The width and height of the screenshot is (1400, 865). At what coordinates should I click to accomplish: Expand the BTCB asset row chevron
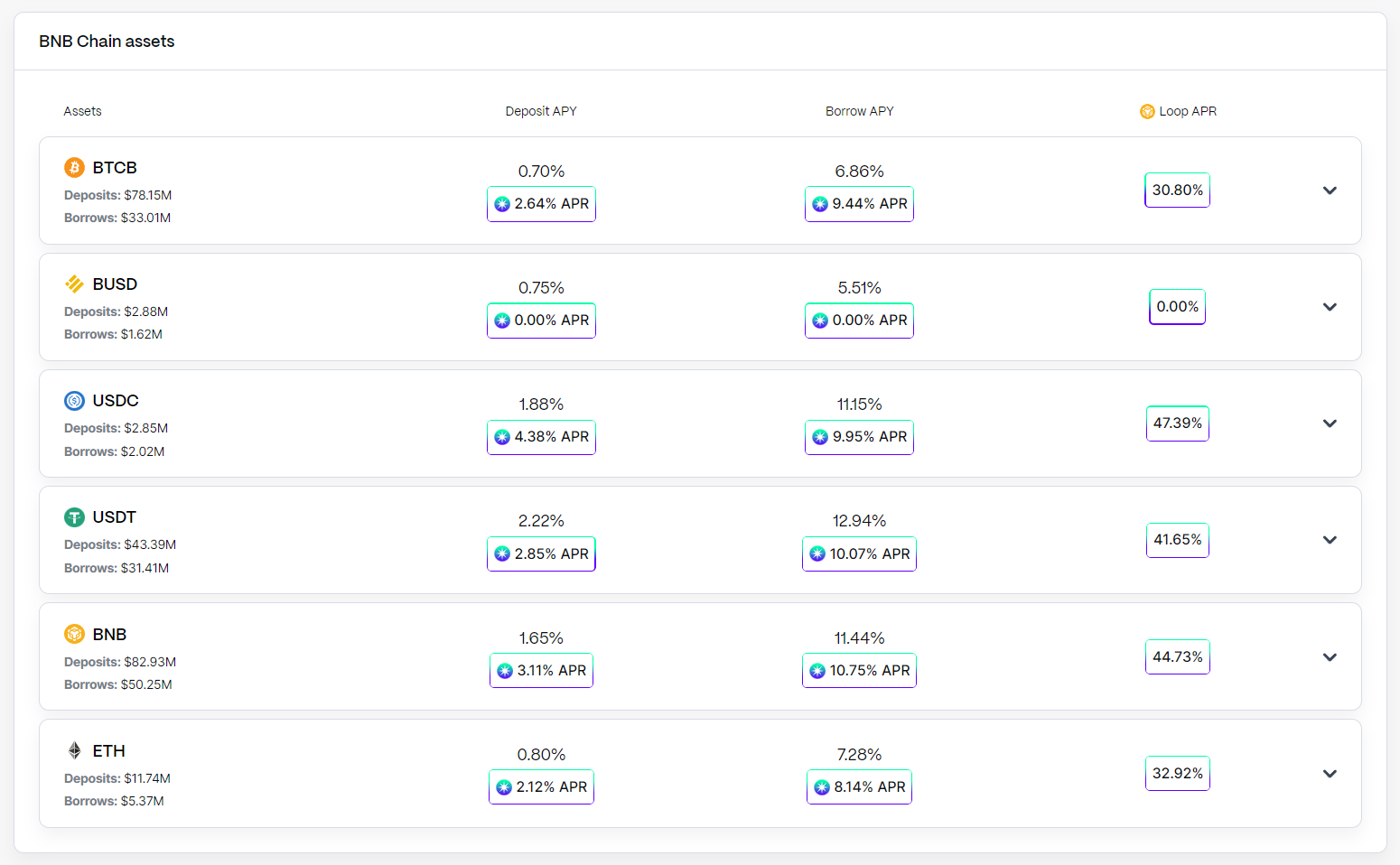point(1330,191)
